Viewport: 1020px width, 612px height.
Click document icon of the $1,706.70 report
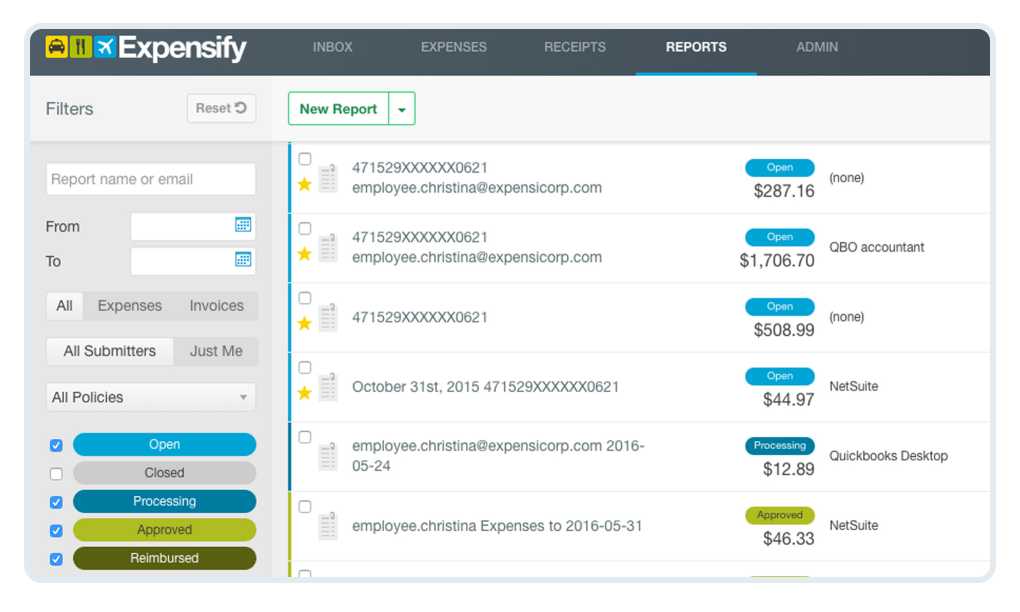pyautogui.click(x=329, y=248)
